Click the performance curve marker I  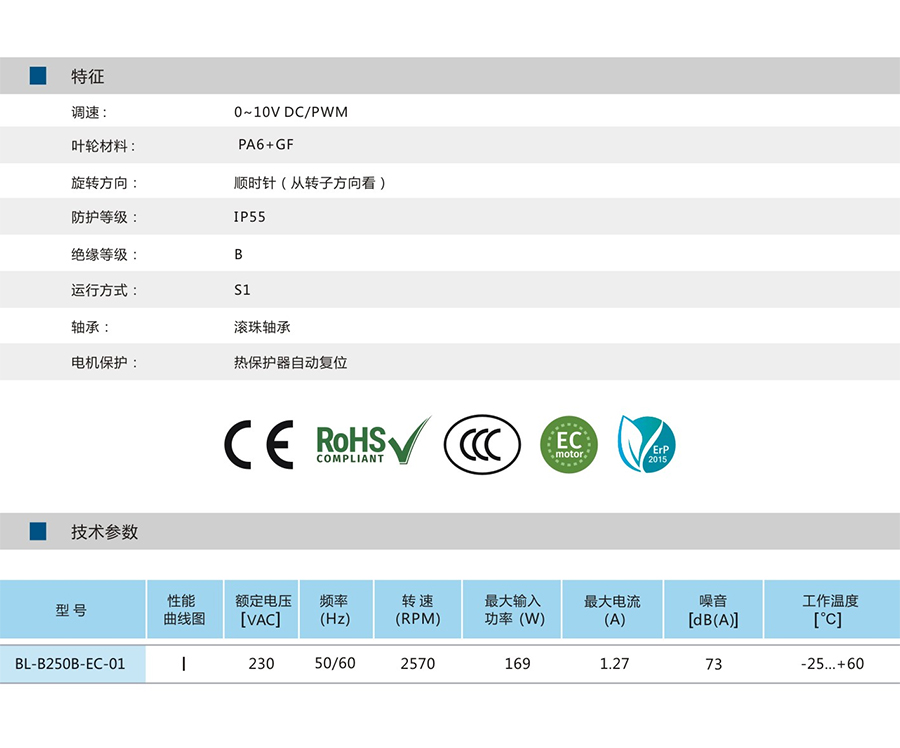[x=184, y=664]
